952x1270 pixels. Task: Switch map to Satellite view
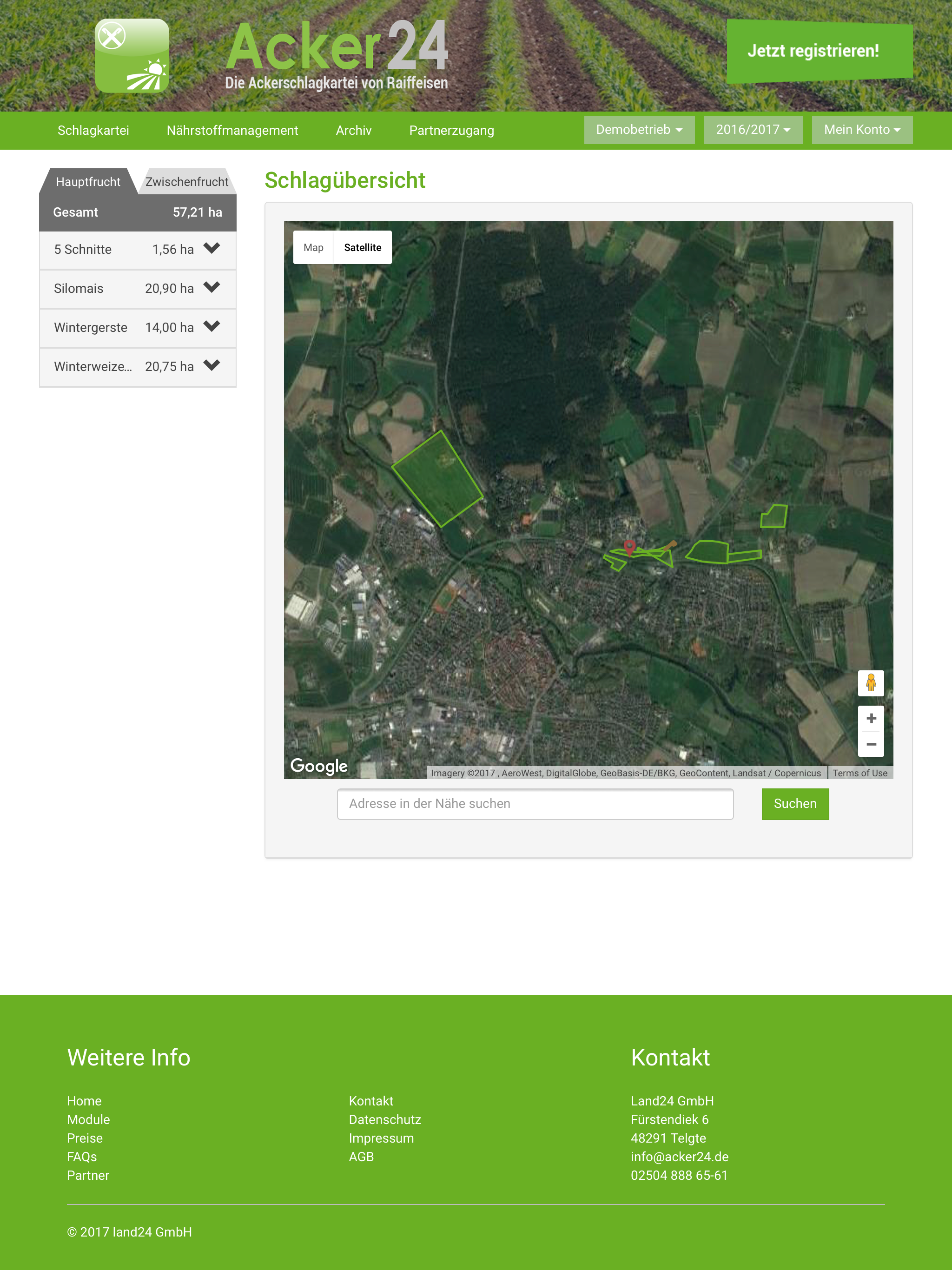point(363,247)
